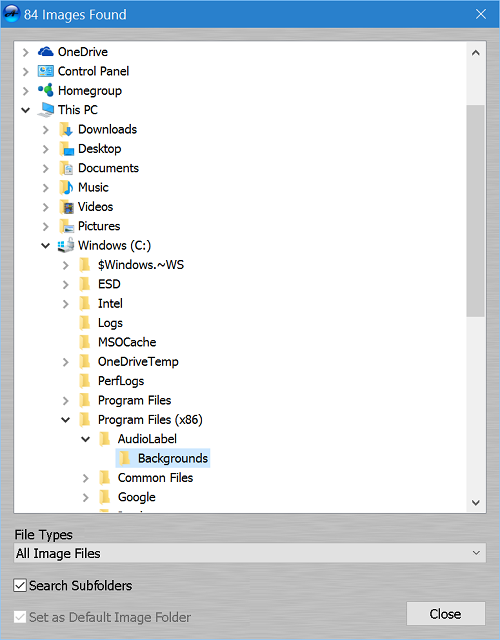The height and width of the screenshot is (640, 500).
Task: Collapse the Windows (C:) drive node
Action: click(x=46, y=246)
